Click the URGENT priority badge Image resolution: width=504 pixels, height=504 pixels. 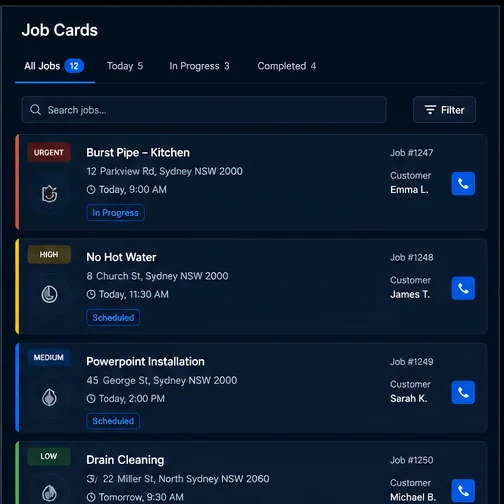point(49,152)
